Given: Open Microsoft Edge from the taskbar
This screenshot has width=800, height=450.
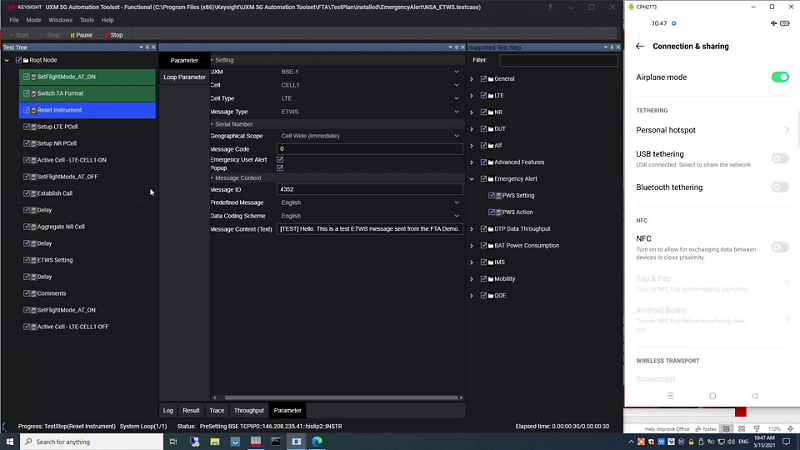Looking at the screenshot, I should click(317, 441).
